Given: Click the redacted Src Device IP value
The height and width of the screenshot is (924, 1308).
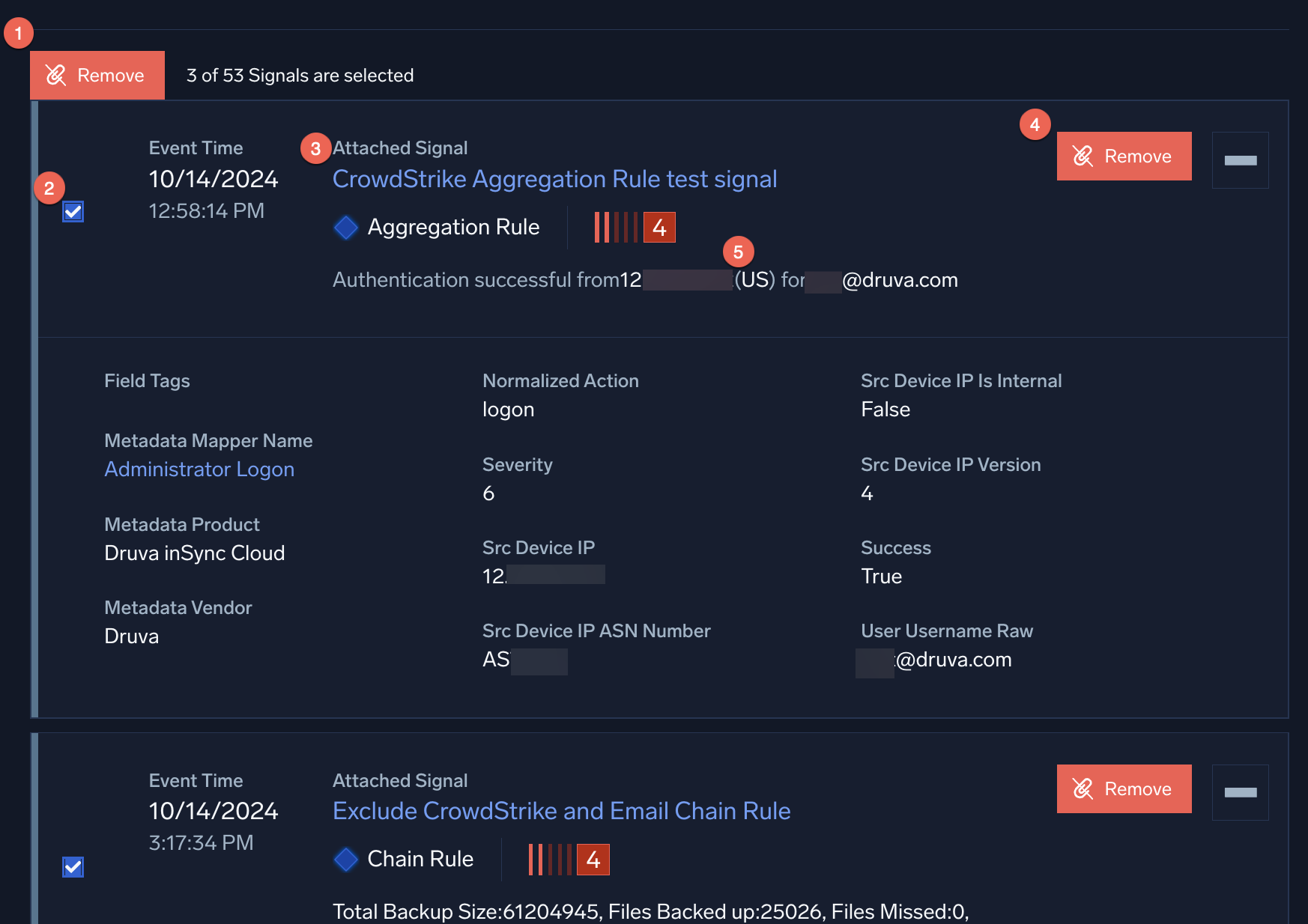Looking at the screenshot, I should 543,576.
